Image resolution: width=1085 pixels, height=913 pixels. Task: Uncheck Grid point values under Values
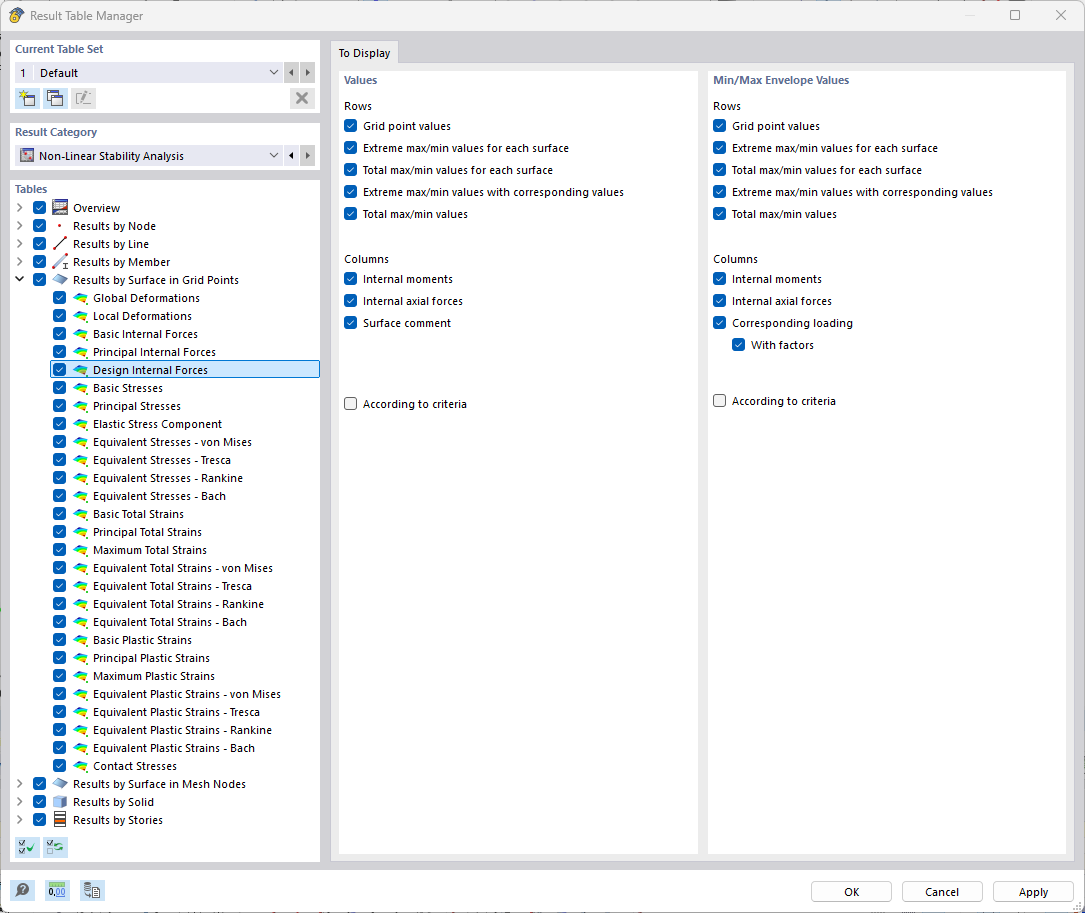click(x=350, y=126)
